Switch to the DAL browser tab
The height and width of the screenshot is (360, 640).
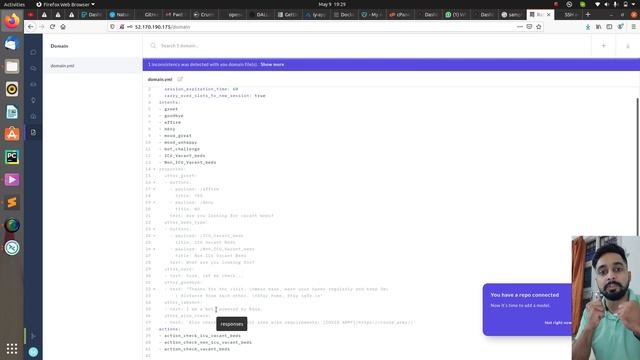coord(260,14)
